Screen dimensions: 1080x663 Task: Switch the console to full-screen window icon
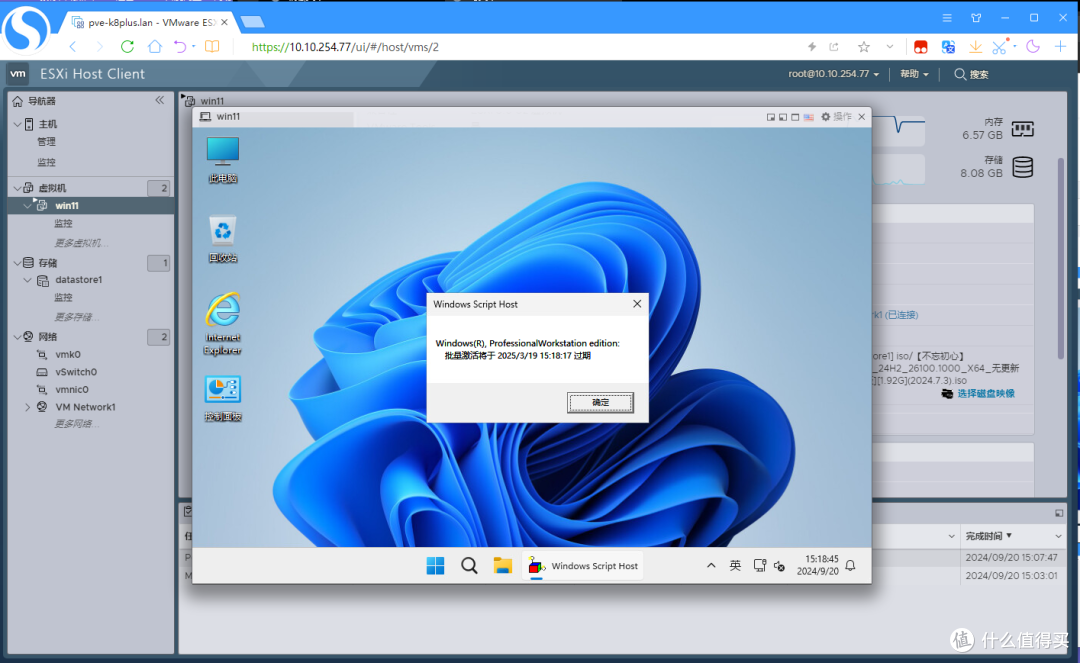click(x=795, y=117)
